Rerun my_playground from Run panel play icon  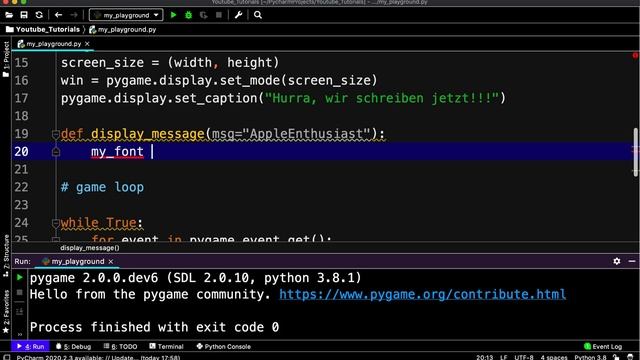[20, 278]
